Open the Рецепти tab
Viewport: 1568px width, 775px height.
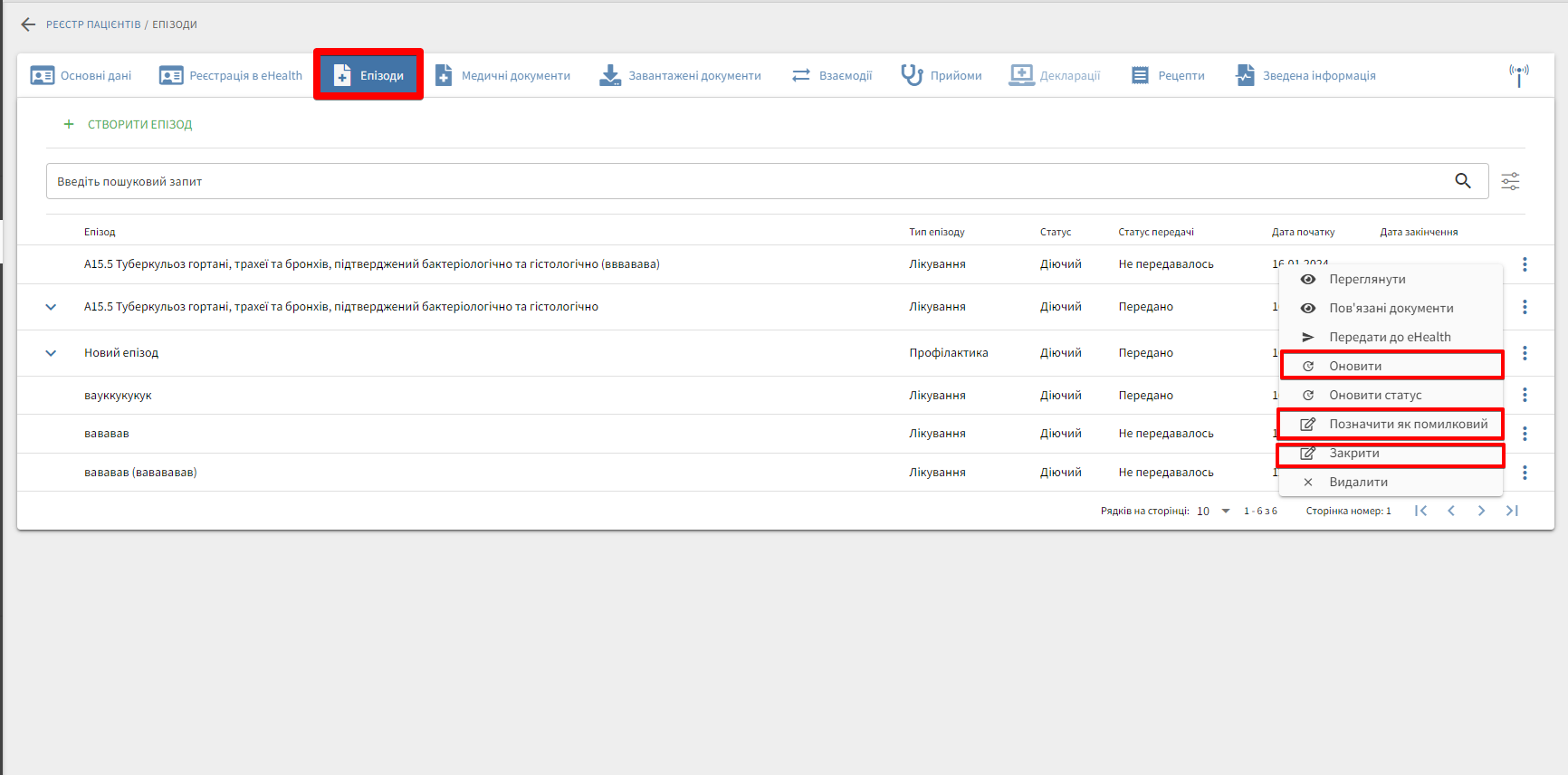click(x=1169, y=75)
